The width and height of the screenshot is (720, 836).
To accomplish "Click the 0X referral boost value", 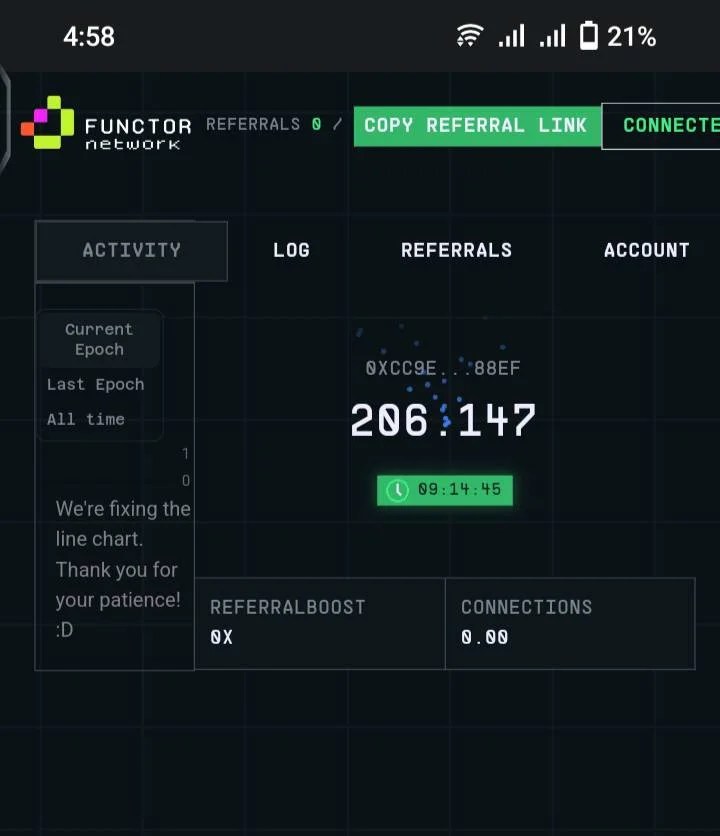I will pyautogui.click(x=221, y=637).
